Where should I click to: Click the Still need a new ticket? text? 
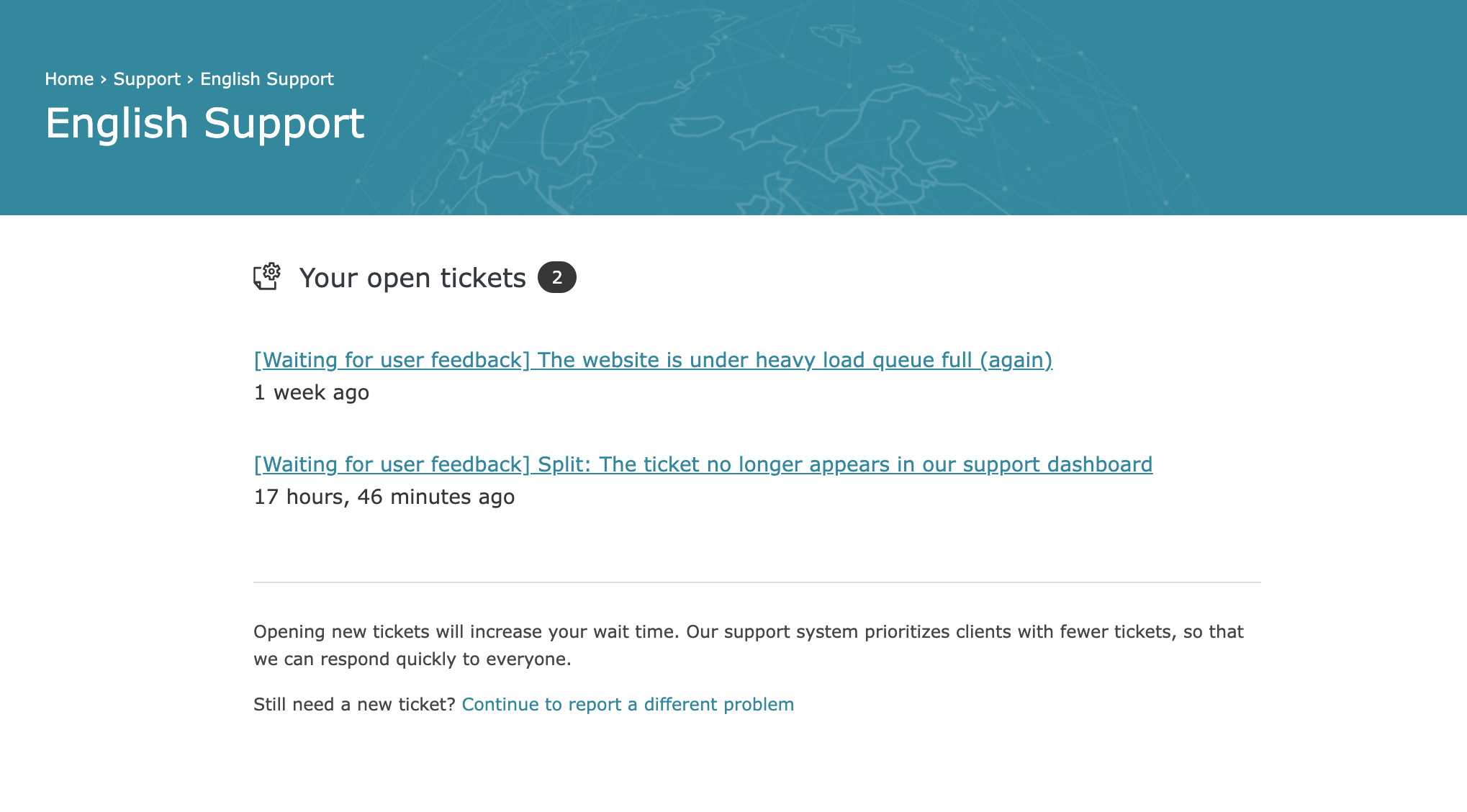pos(355,704)
